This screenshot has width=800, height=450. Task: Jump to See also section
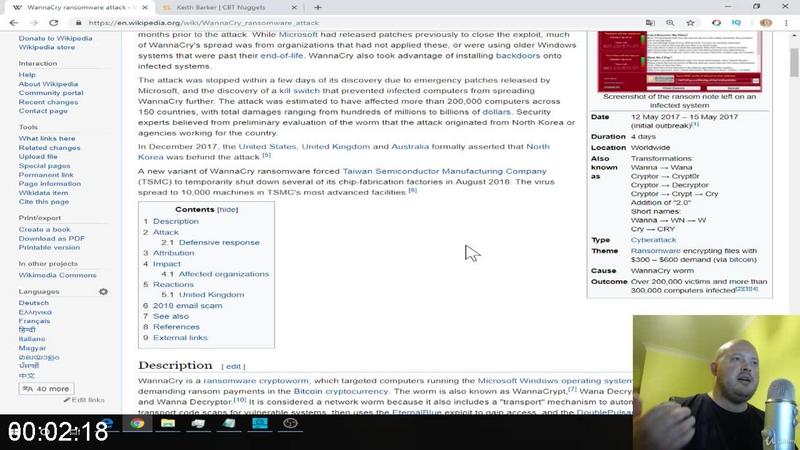tap(171, 316)
